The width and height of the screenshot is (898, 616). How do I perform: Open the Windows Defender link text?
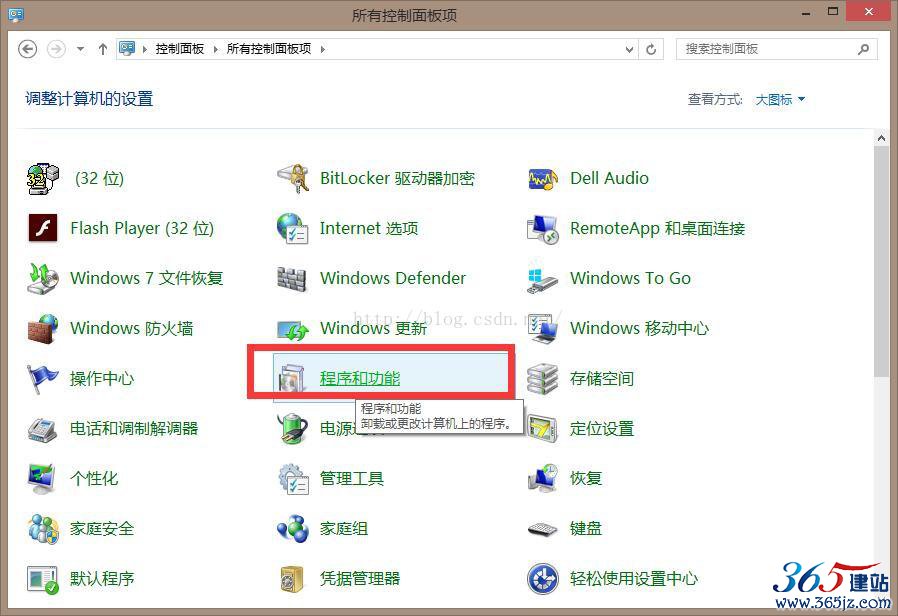pyautogui.click(x=393, y=278)
